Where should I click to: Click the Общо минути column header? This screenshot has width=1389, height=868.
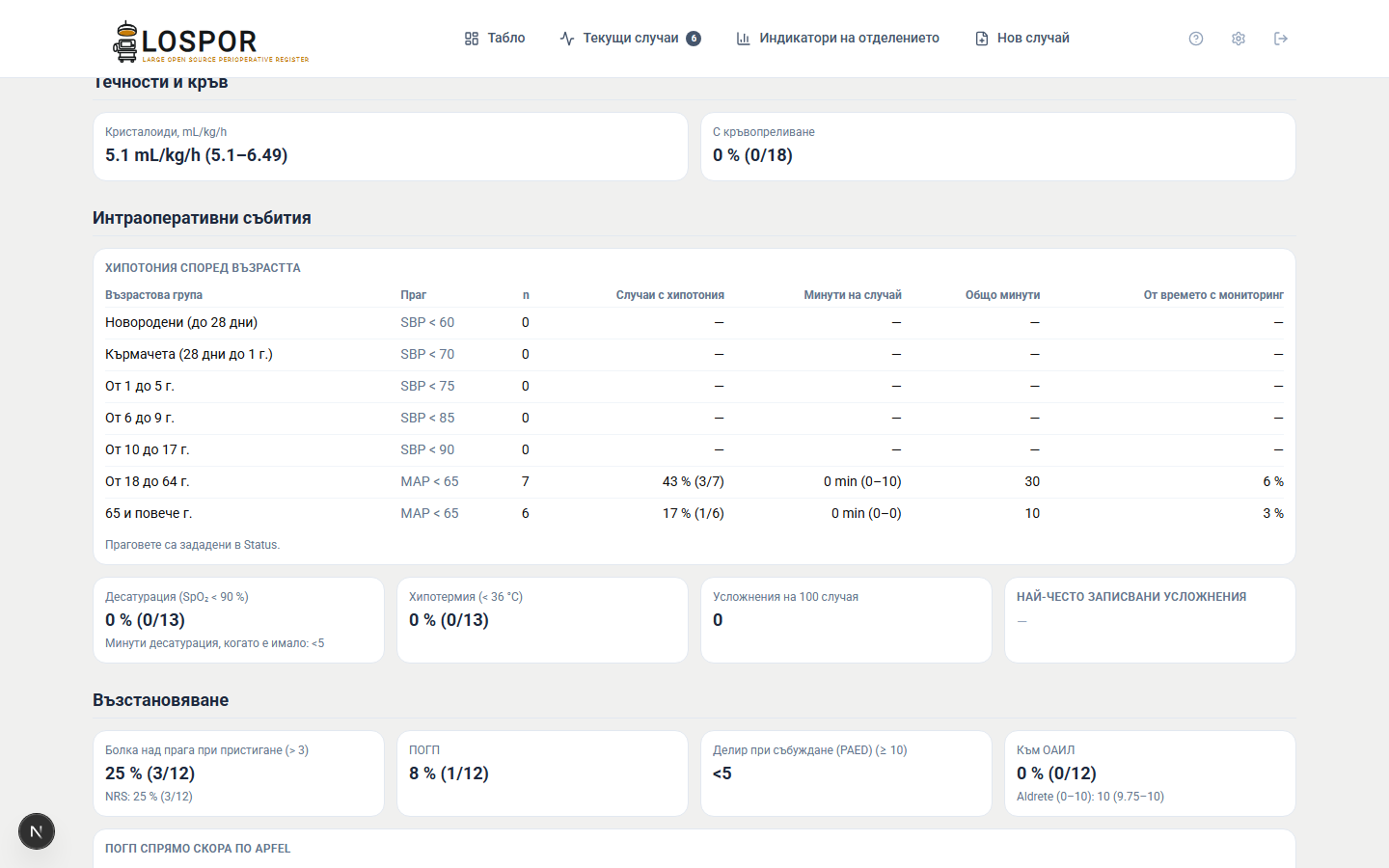pos(1002,295)
